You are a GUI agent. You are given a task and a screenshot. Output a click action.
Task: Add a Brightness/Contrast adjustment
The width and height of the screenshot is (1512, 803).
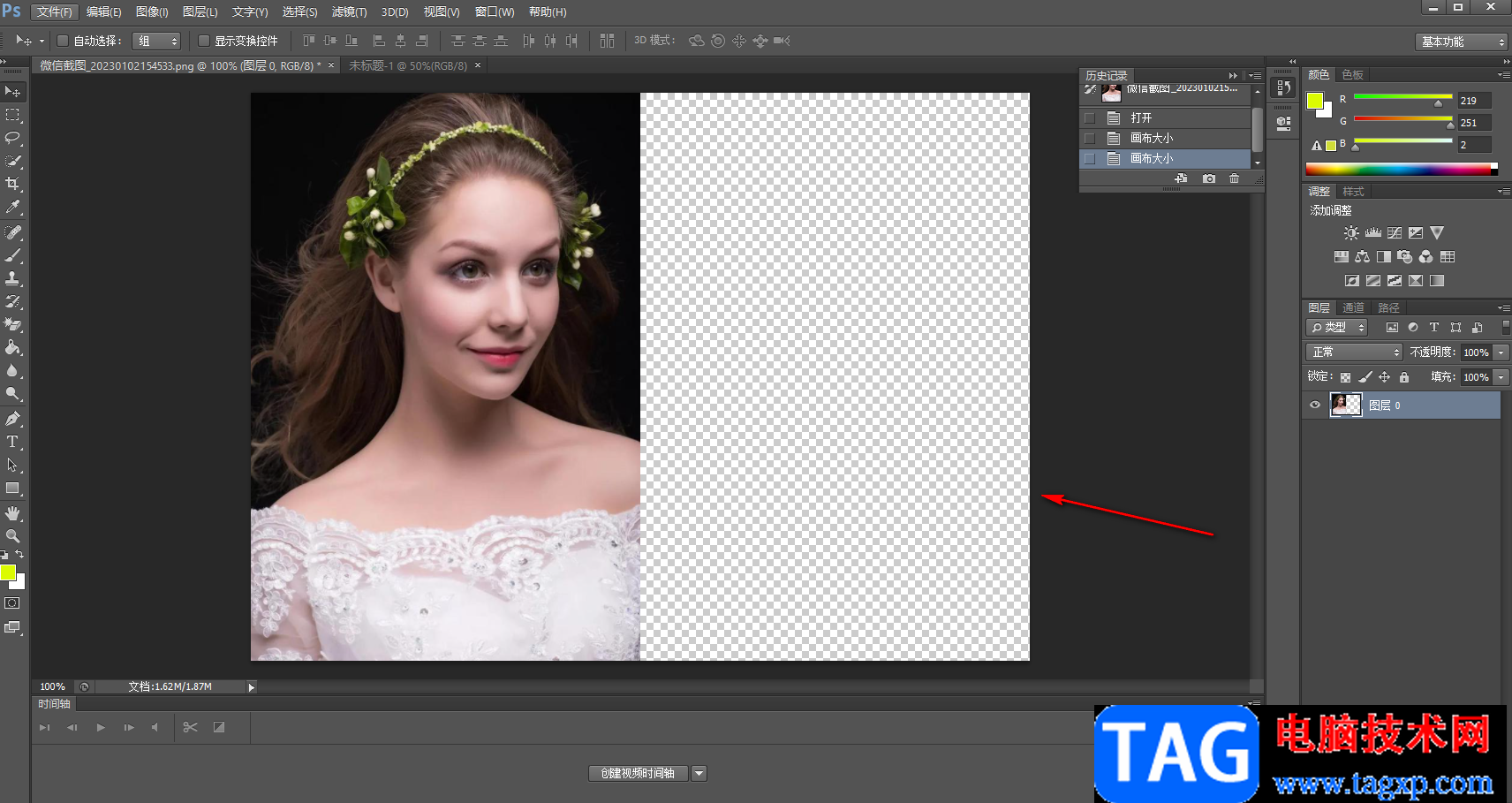click(x=1351, y=233)
